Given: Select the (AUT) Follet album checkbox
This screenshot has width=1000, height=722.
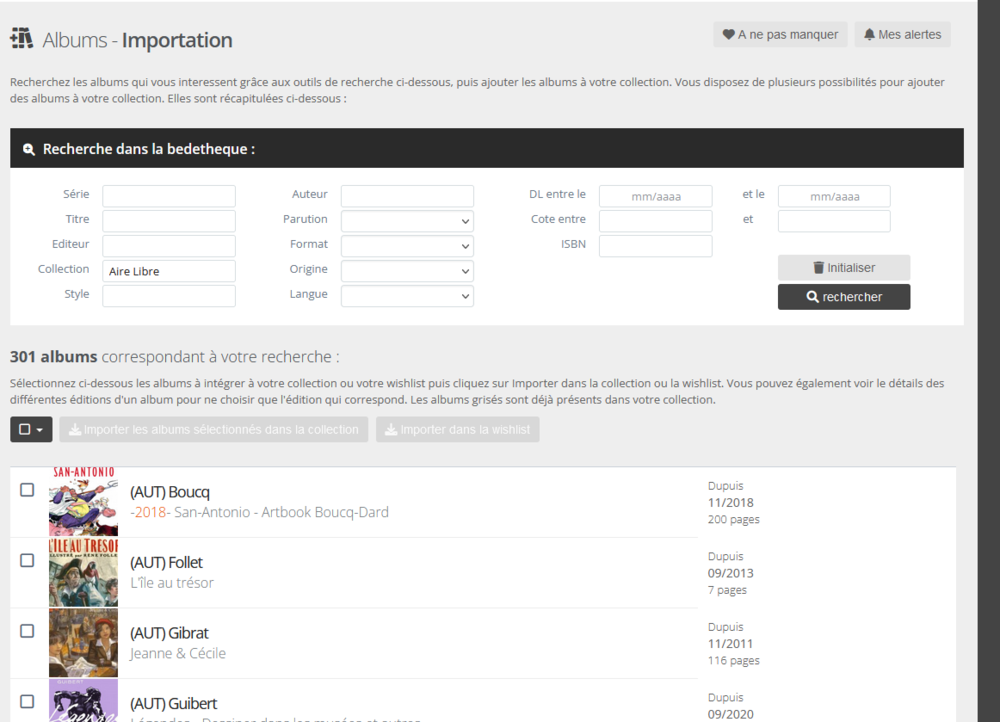Looking at the screenshot, I should coord(27,561).
